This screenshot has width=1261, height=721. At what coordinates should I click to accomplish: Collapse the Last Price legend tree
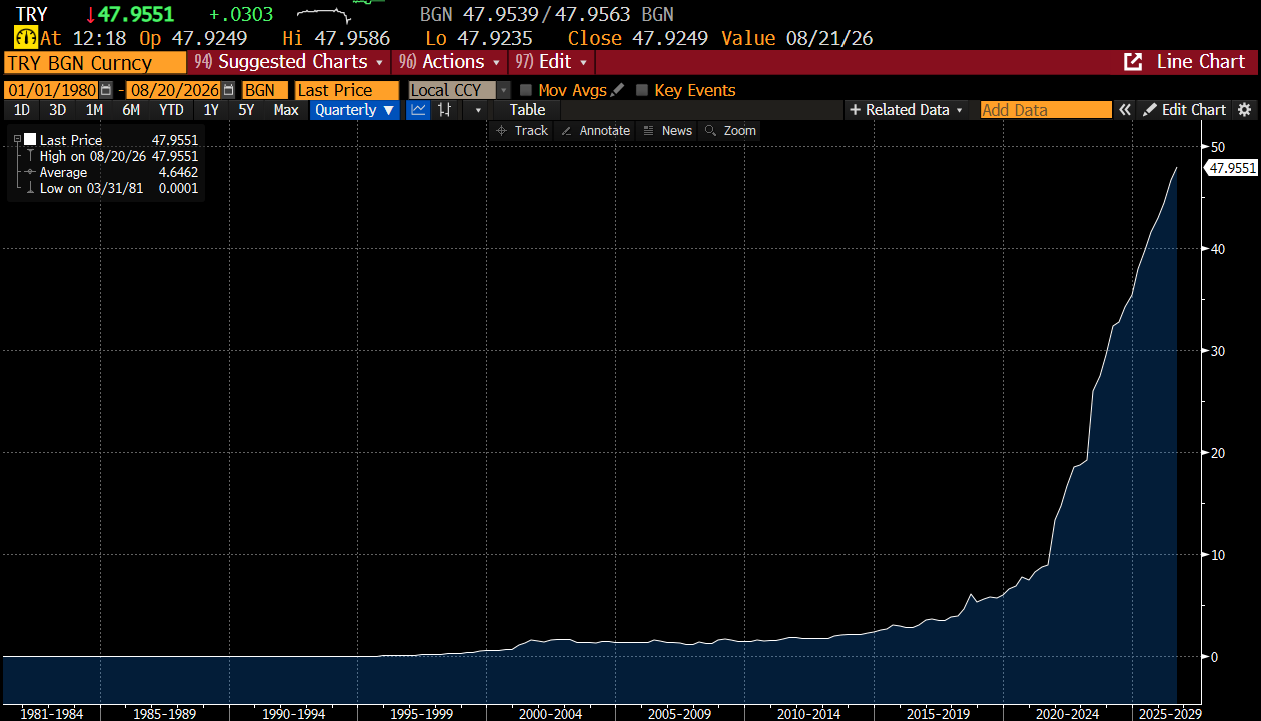point(17,140)
